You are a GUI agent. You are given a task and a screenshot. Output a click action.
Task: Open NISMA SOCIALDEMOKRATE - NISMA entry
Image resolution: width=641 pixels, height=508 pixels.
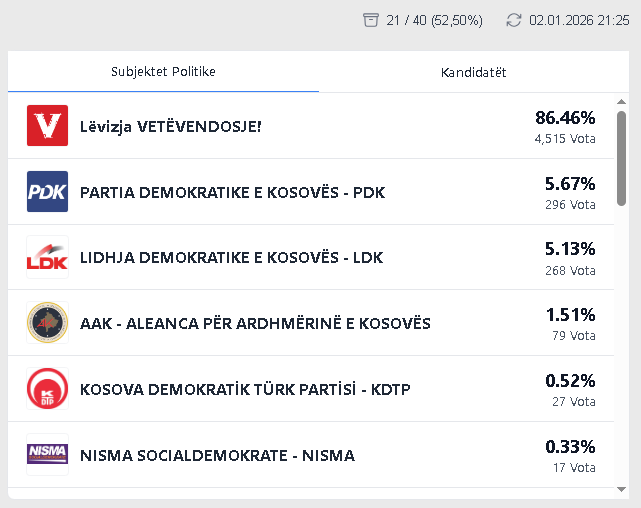(x=217, y=456)
